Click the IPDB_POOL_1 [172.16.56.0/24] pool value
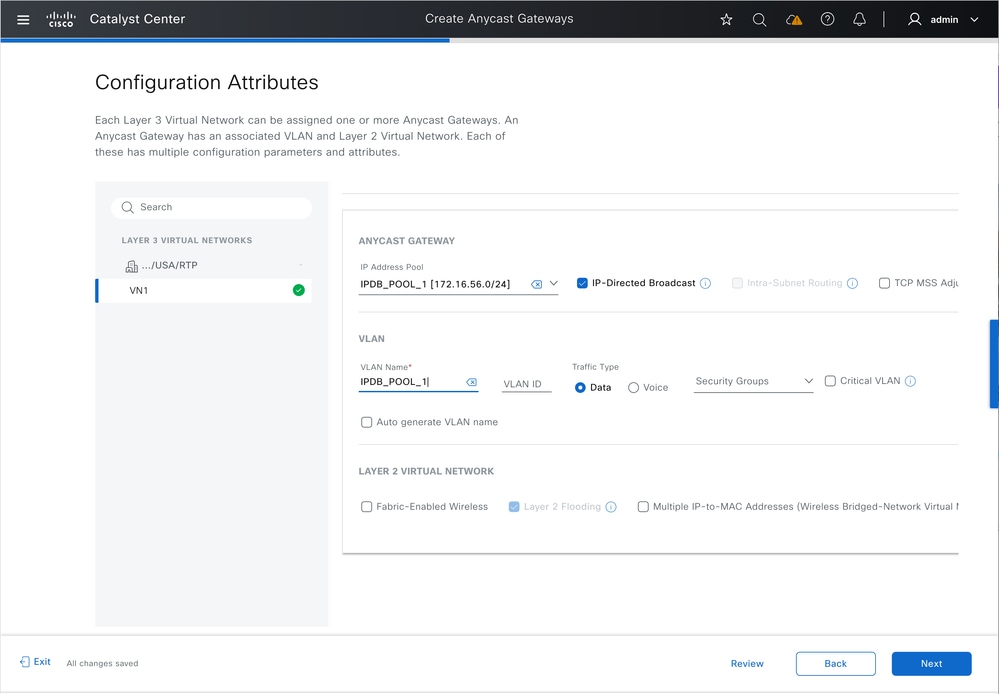 [x=435, y=284]
